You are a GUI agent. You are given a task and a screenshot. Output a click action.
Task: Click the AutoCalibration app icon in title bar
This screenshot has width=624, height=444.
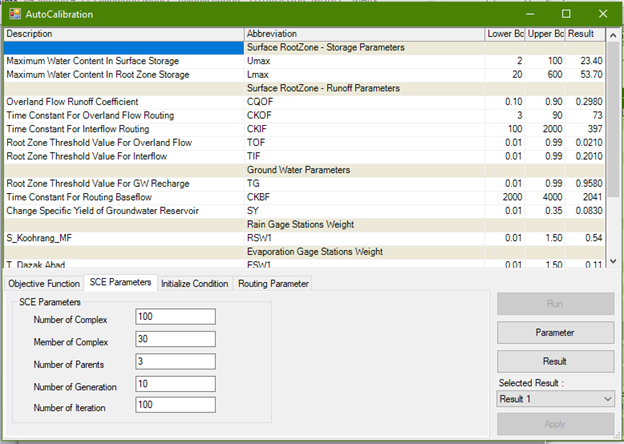(x=13, y=15)
